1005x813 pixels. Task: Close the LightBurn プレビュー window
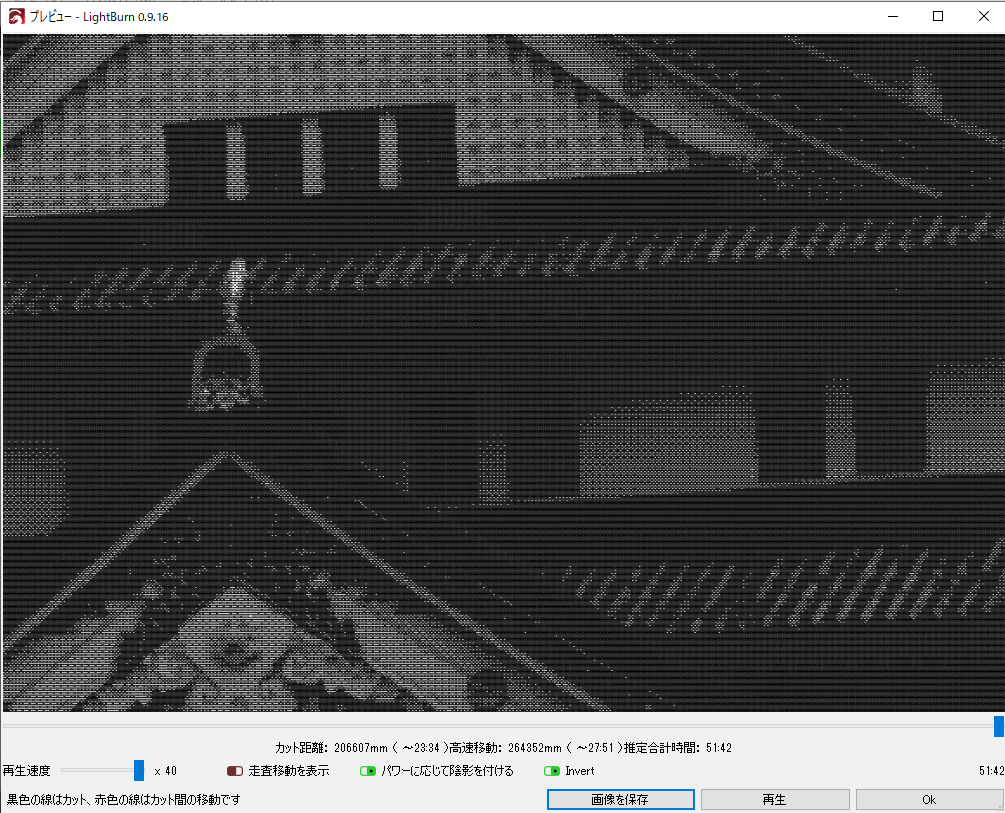point(983,17)
